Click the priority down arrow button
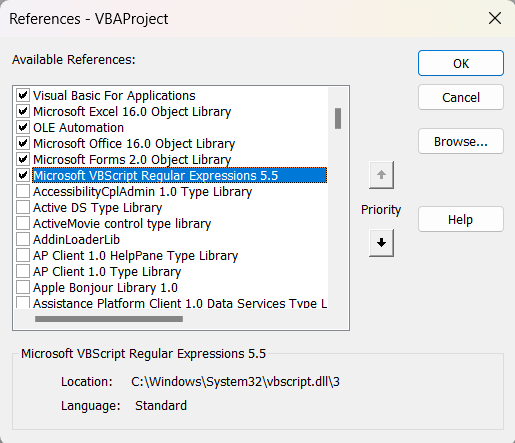515x443 pixels. [x=381, y=243]
